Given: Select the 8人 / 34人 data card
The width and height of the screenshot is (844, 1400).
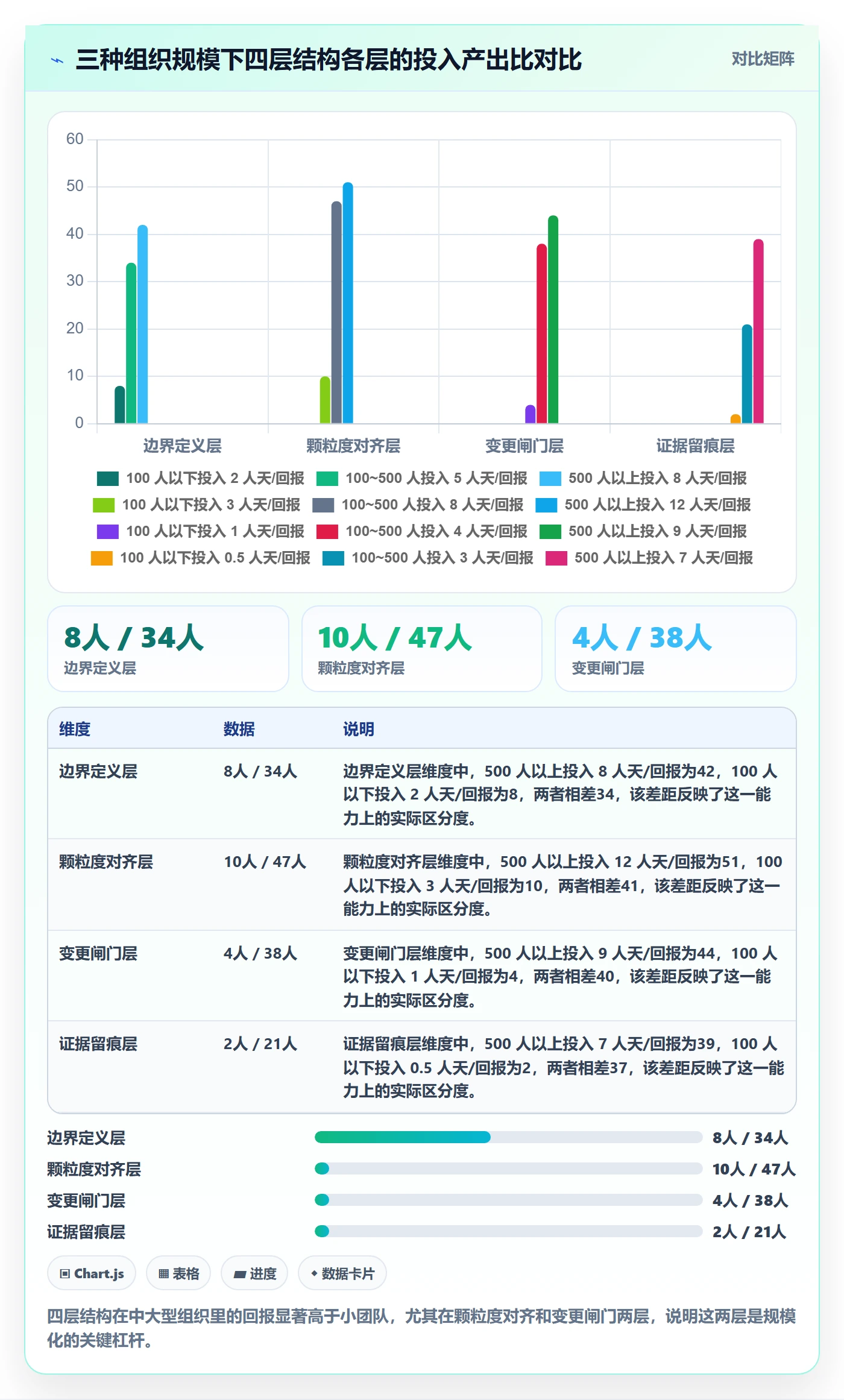Looking at the screenshot, I should [168, 649].
